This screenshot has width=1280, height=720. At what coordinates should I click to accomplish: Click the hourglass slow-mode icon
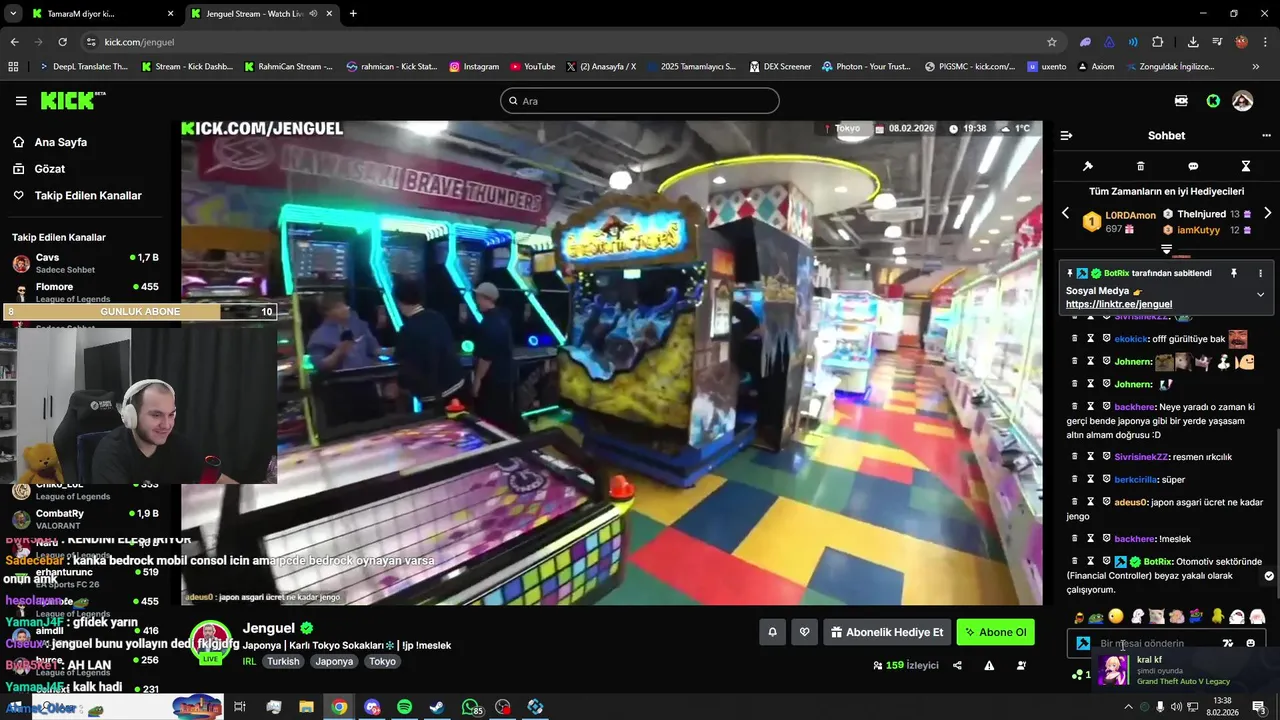point(1246,166)
